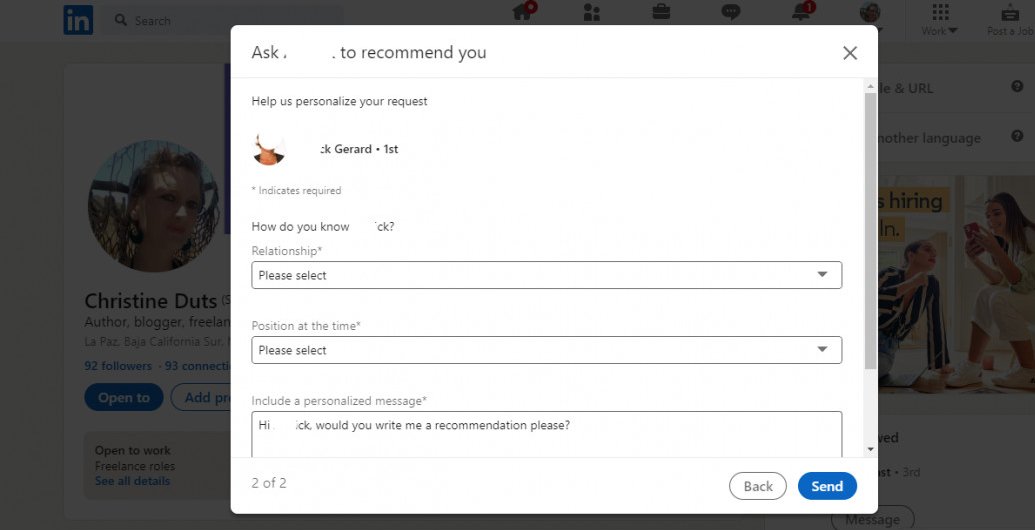
Task: Click the Send button
Action: click(x=827, y=486)
